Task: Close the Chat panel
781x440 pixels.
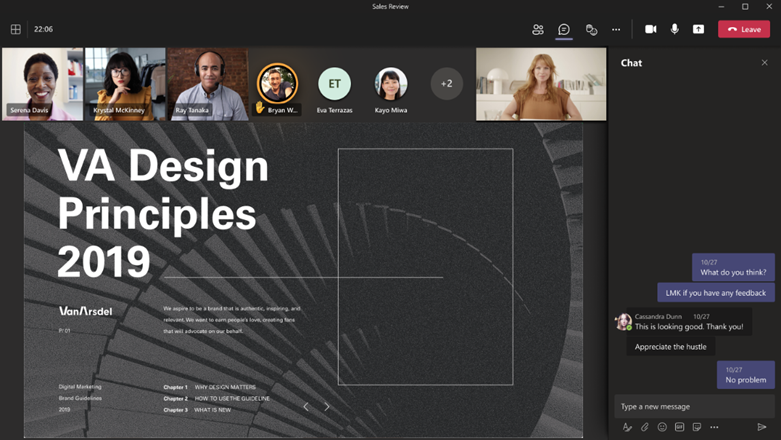Action: tap(765, 63)
